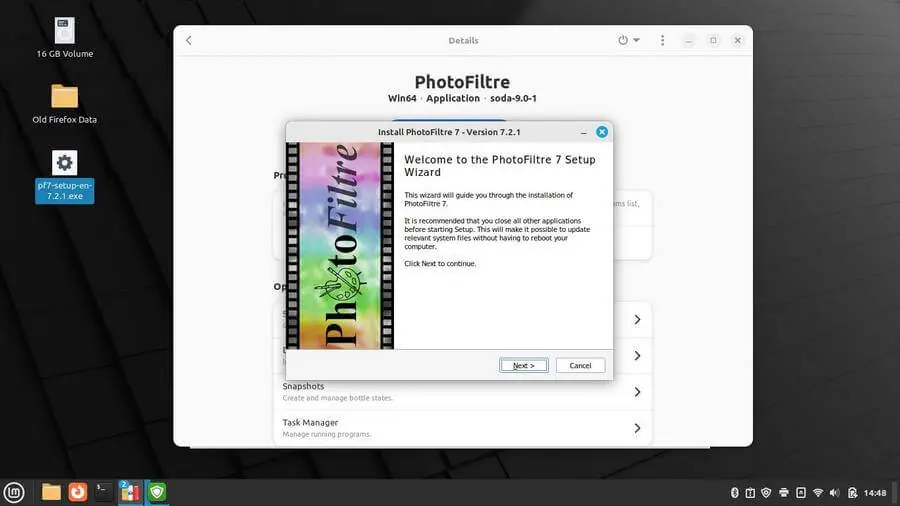Go back from the Details page
Image resolution: width=900 pixels, height=506 pixels.
[x=189, y=41]
